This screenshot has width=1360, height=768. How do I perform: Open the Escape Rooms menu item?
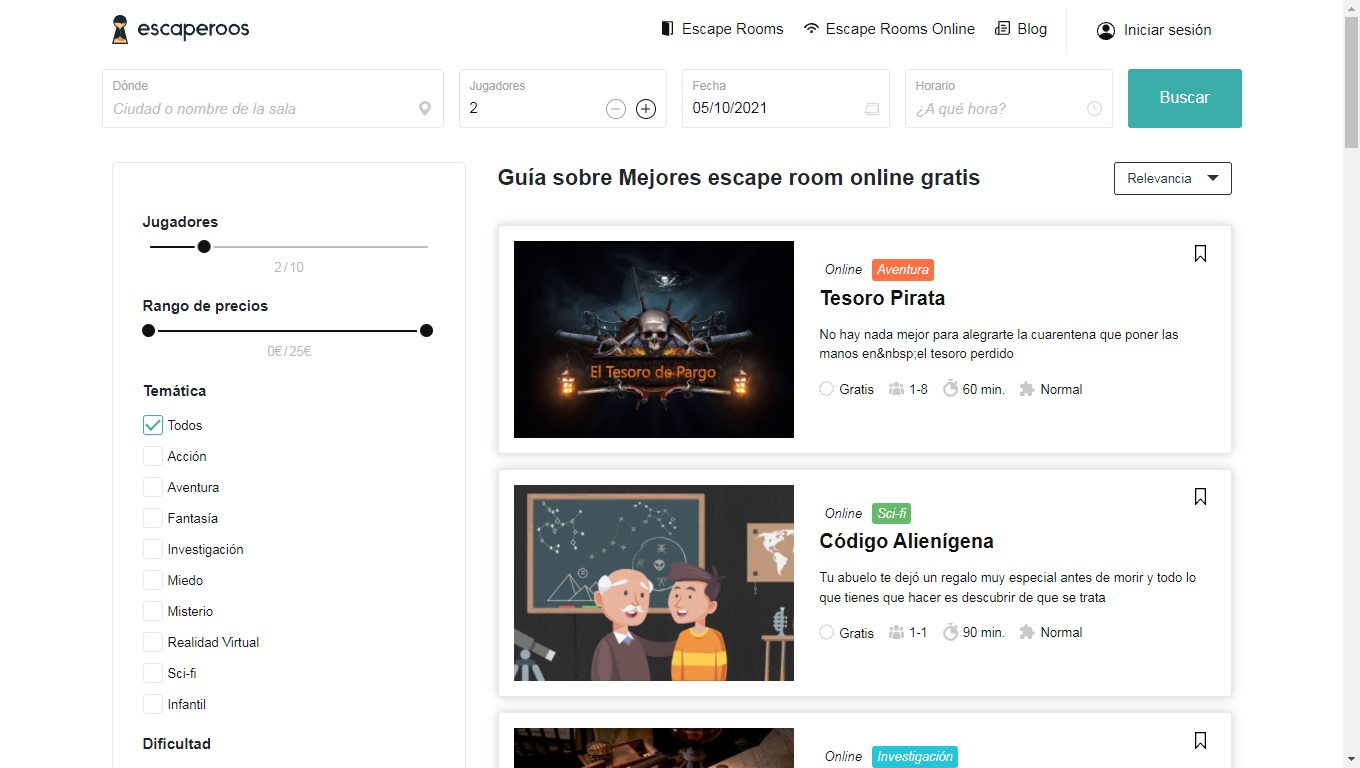tap(722, 29)
